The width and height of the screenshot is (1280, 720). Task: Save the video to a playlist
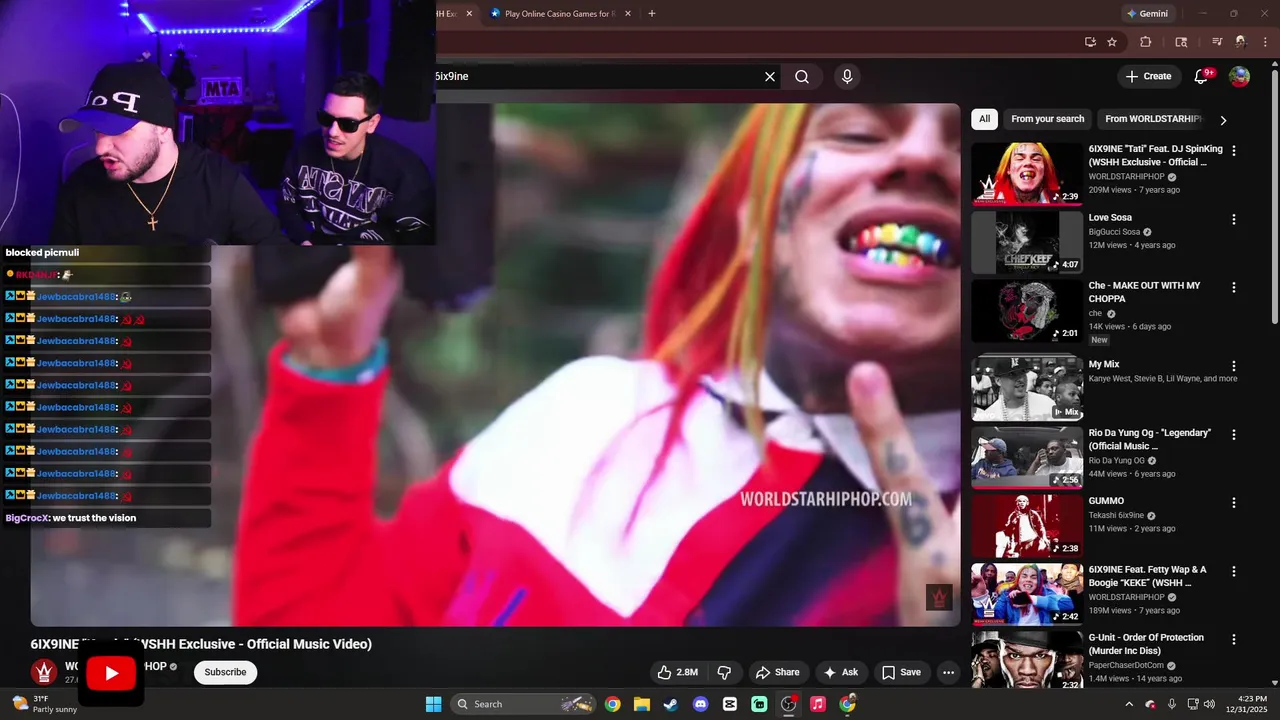pyautogui.click(x=900, y=672)
